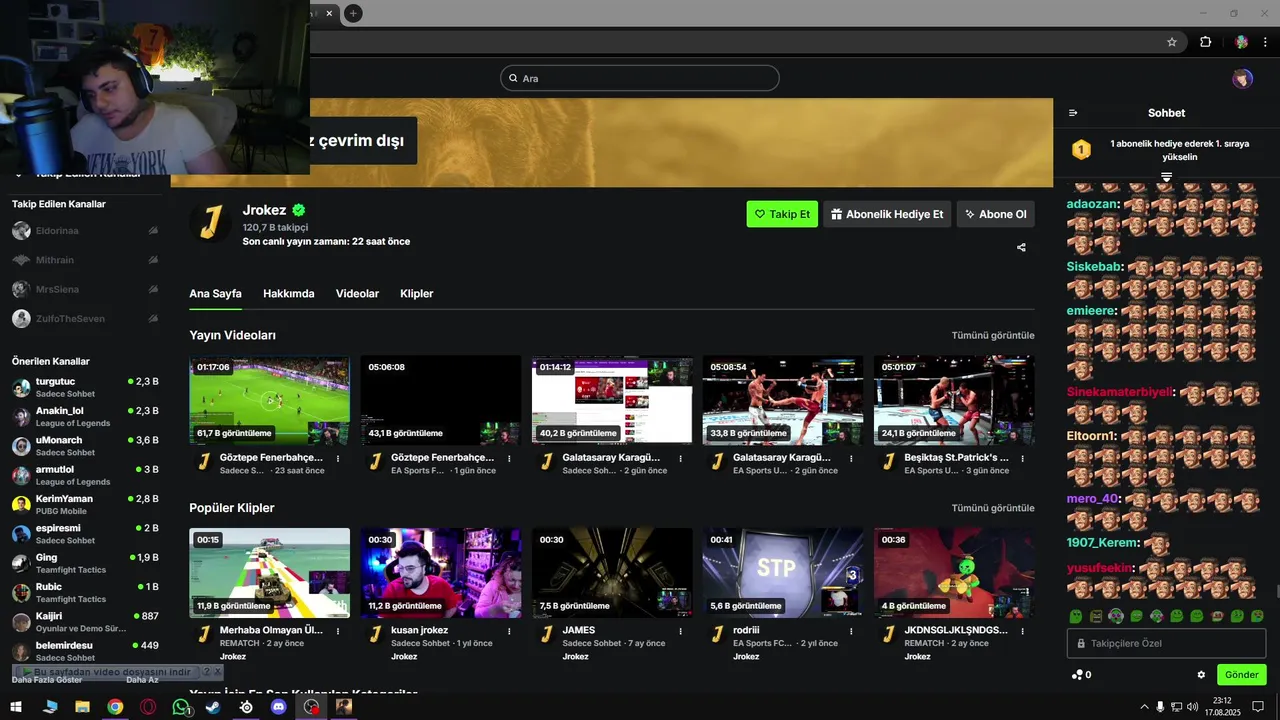Viewport: 1280px width, 720px height.
Task: Open the Merhaba Olmayan clip thumbnail
Action: click(x=270, y=573)
